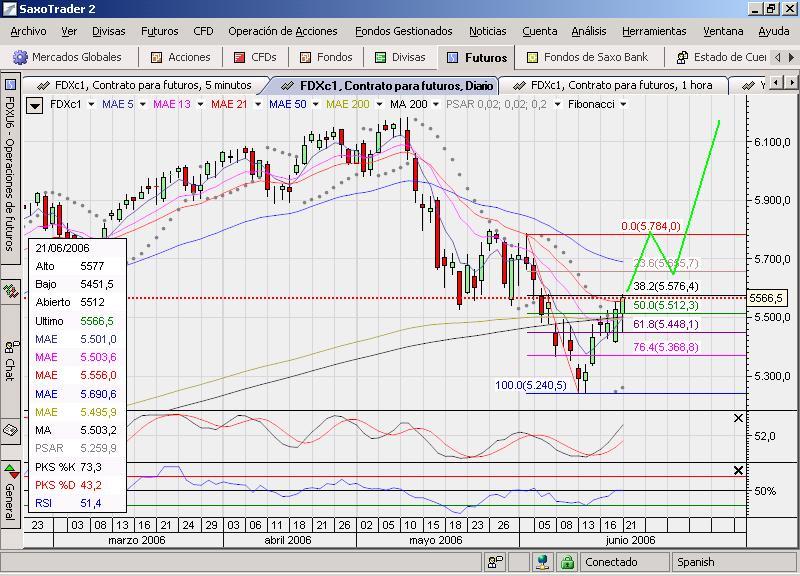The width and height of the screenshot is (800, 576).
Task: Click the green padlock status icon
Action: 567,562
